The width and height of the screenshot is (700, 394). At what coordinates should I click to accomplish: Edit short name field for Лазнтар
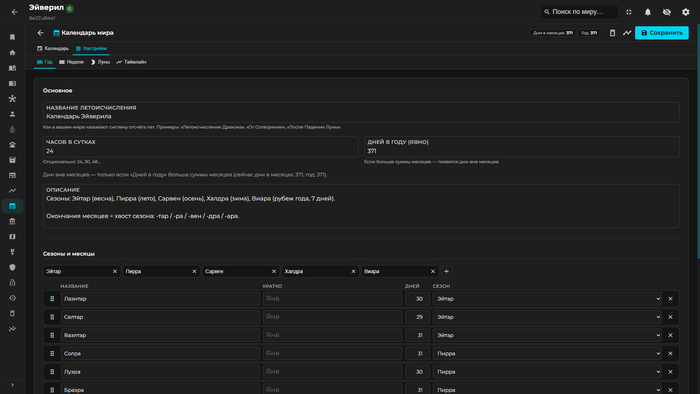click(x=332, y=299)
